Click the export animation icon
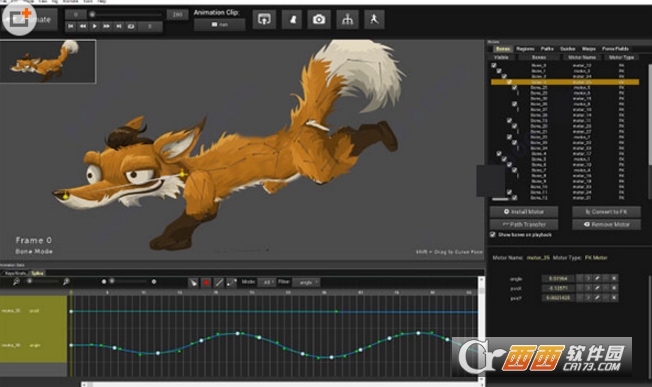Image resolution: width=652 pixels, height=387 pixels. [x=264, y=19]
